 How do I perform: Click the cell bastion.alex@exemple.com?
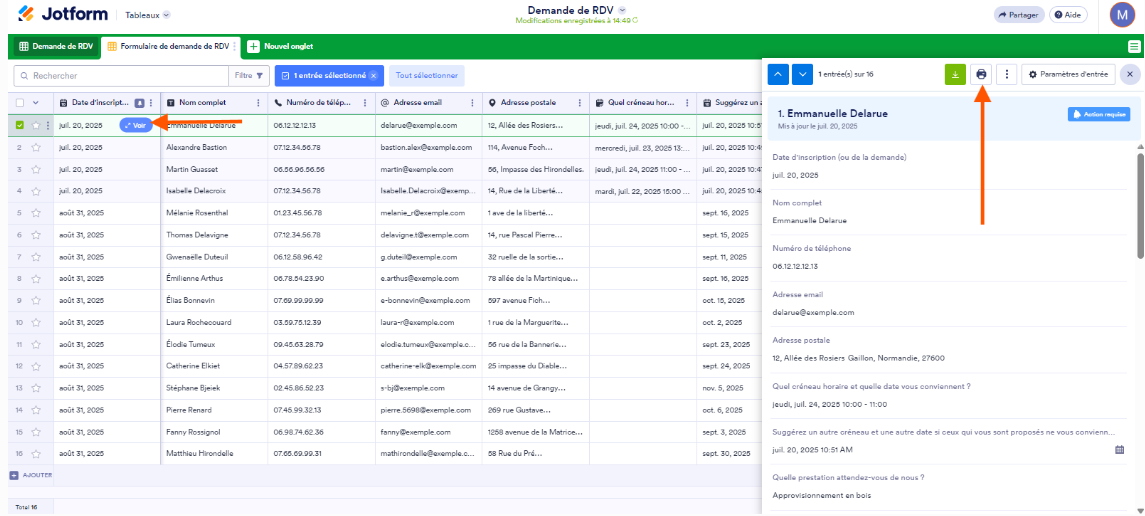coord(429,147)
